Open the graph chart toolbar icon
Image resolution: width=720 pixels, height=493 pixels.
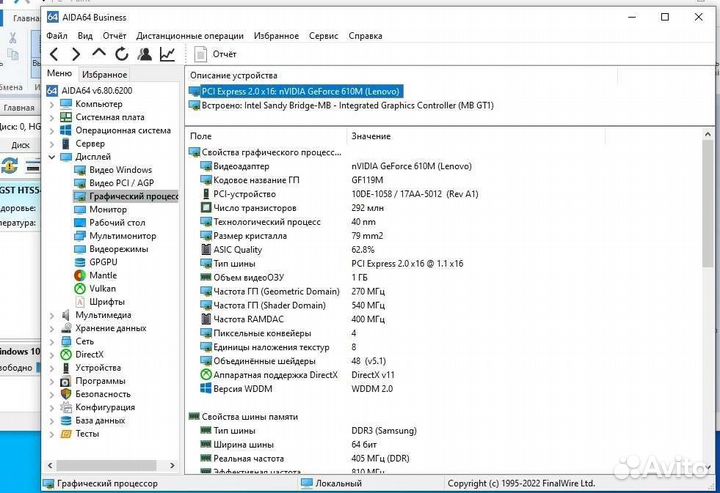click(x=167, y=54)
